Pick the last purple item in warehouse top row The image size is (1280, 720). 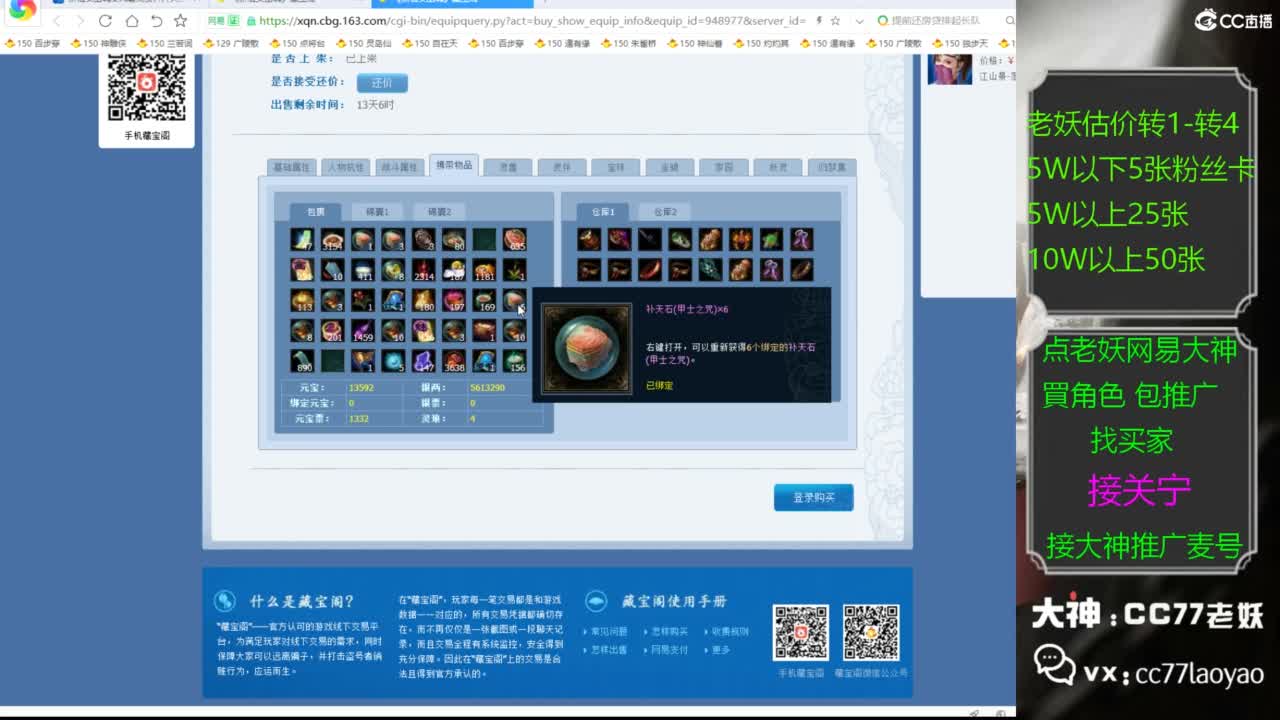pos(801,239)
